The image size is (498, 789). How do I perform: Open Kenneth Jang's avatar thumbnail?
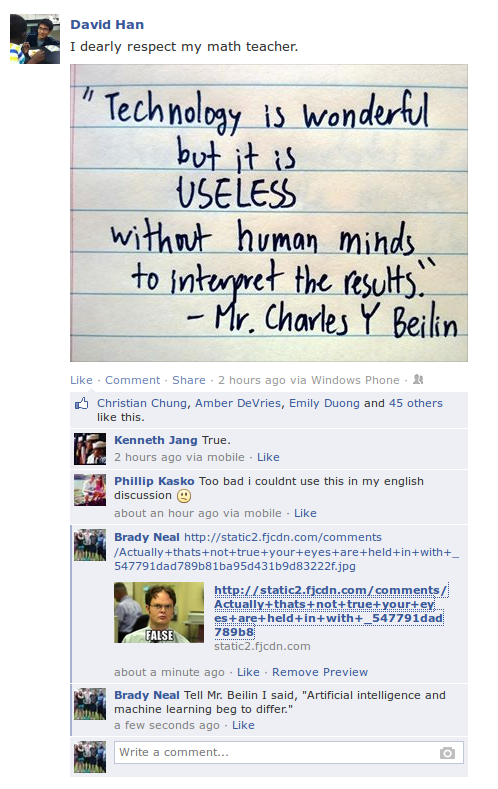[x=90, y=449]
